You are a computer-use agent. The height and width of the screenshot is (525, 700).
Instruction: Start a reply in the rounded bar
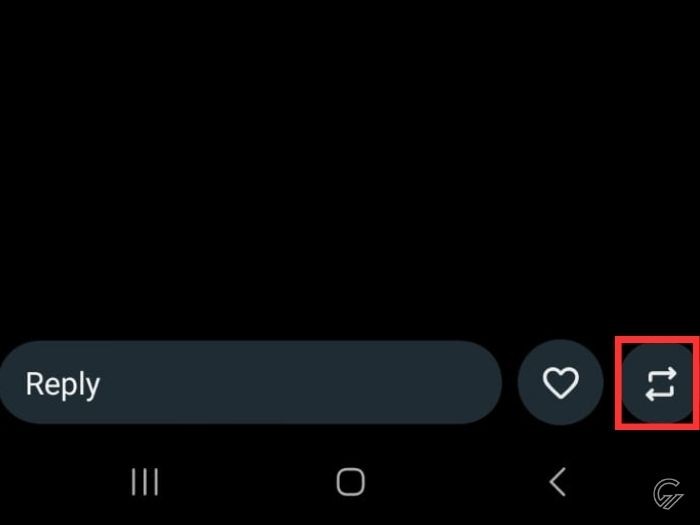pyautogui.click(x=251, y=383)
